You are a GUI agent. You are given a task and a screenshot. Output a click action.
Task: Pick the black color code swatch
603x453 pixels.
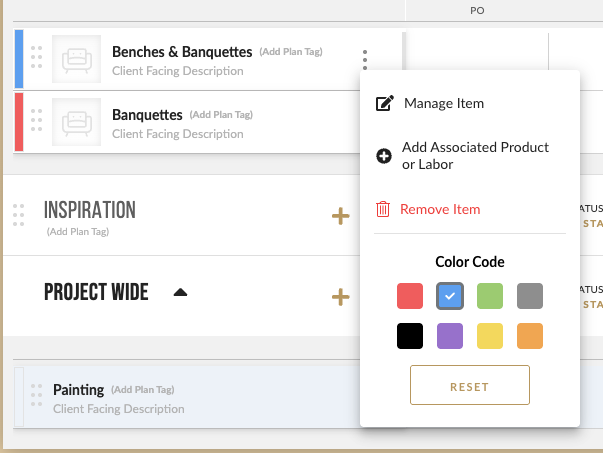pyautogui.click(x=410, y=336)
